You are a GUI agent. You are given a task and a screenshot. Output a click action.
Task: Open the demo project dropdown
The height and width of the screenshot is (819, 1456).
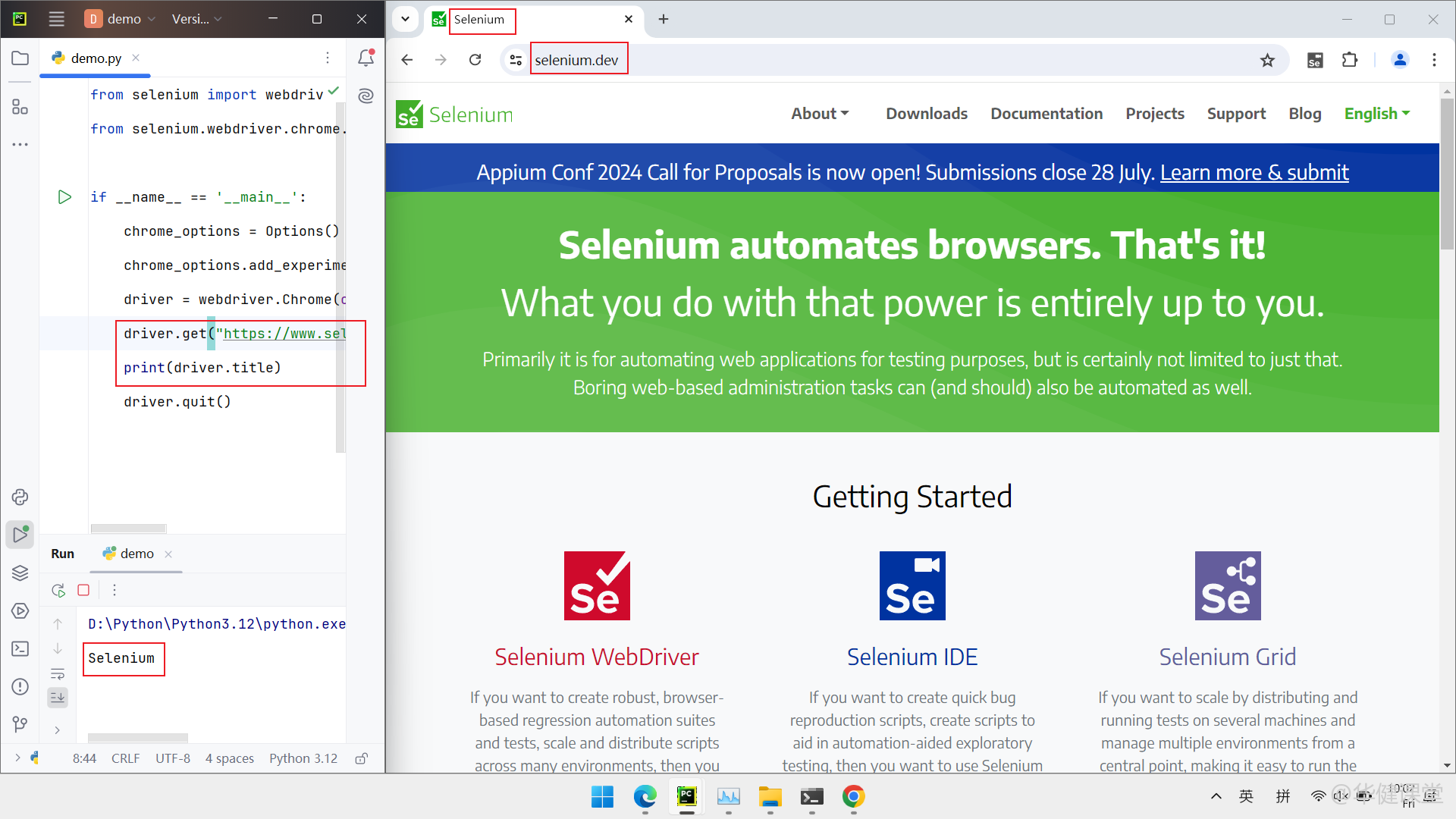coord(121,19)
